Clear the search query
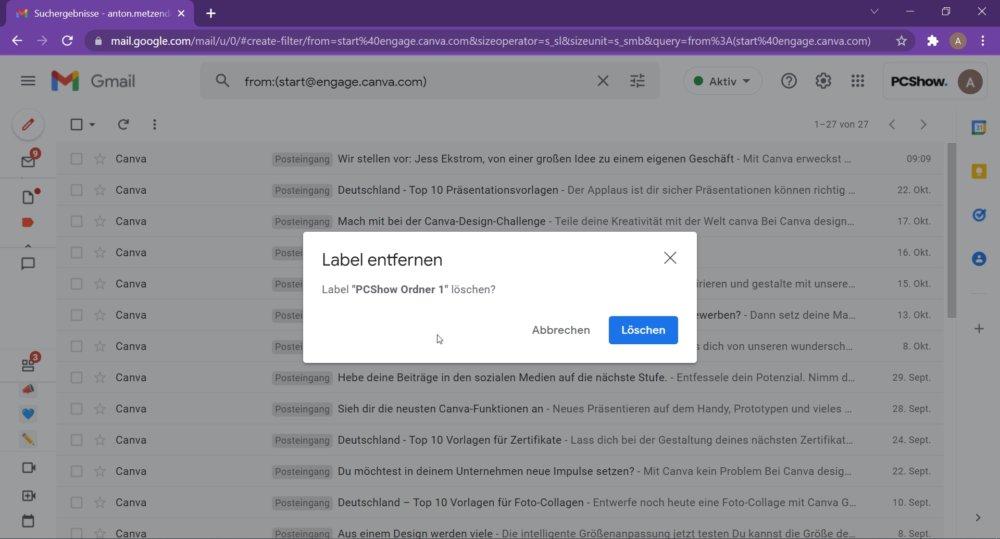This screenshot has width=1000, height=539. point(603,81)
